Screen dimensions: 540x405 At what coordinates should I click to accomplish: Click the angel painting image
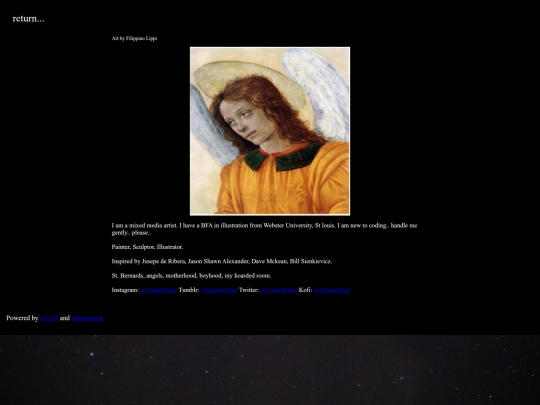pyautogui.click(x=270, y=131)
